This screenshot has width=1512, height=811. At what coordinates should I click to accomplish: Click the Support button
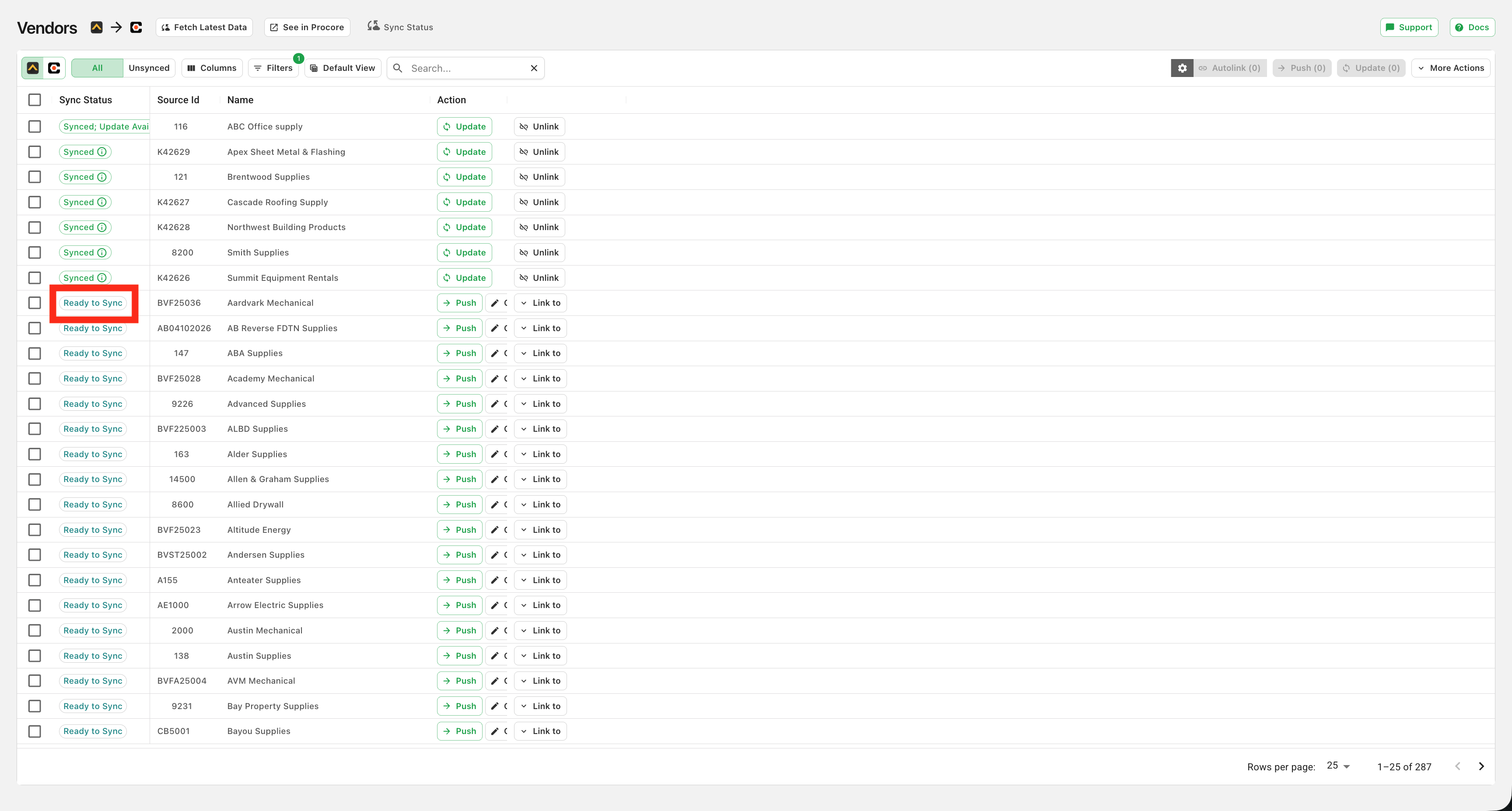(x=1409, y=27)
